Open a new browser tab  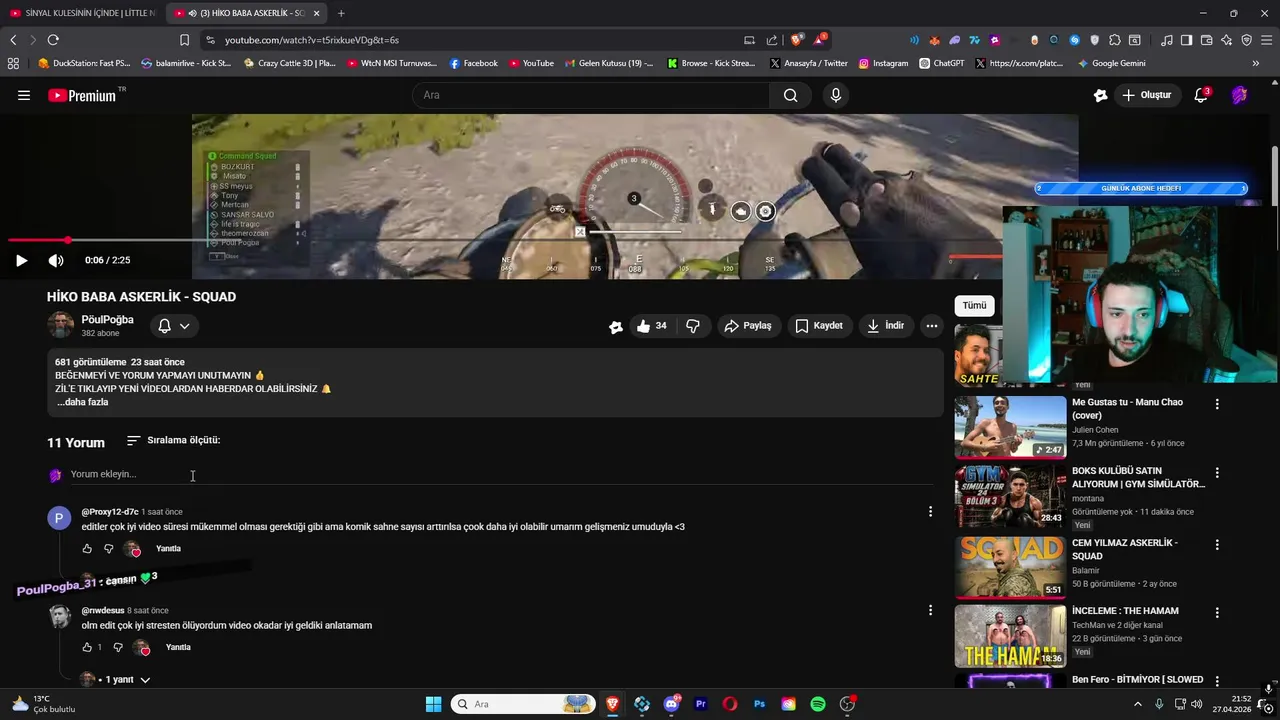pos(341,13)
